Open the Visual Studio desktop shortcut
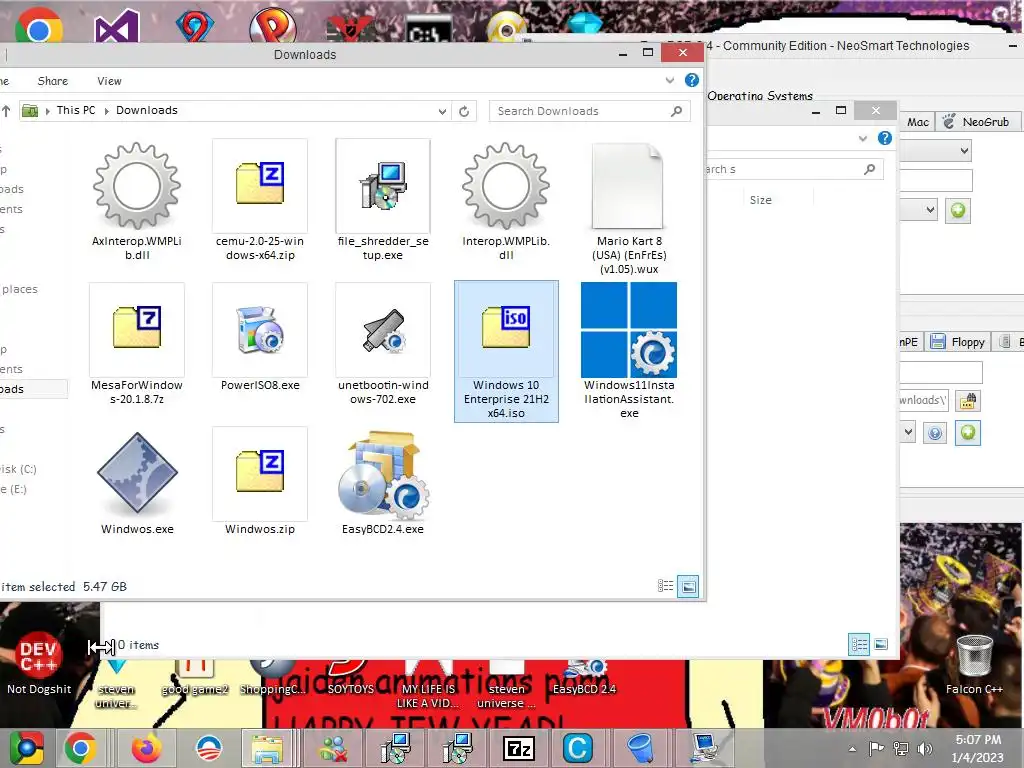The image size is (1024, 768). coord(116,26)
